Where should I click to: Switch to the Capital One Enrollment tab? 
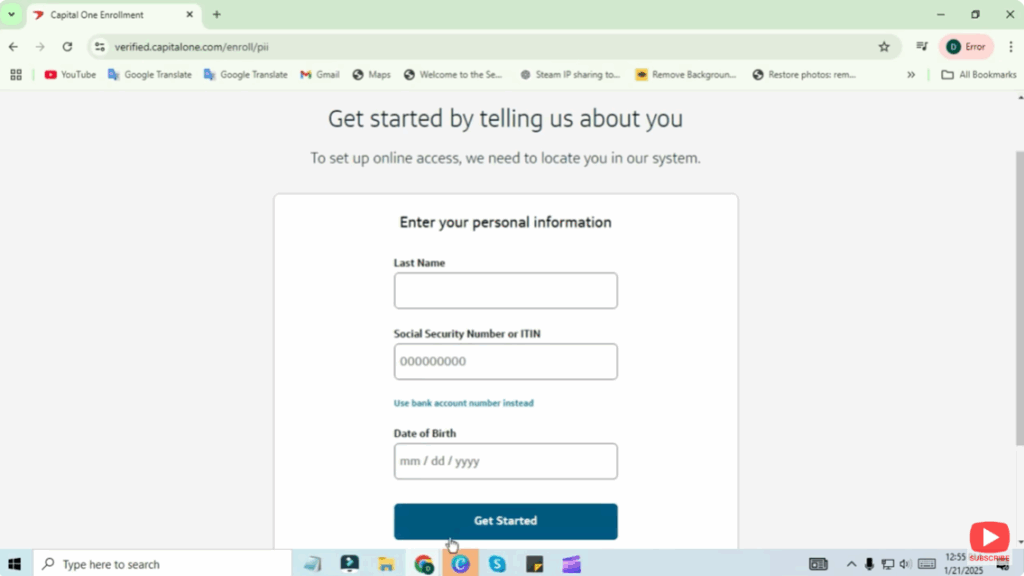[100, 15]
